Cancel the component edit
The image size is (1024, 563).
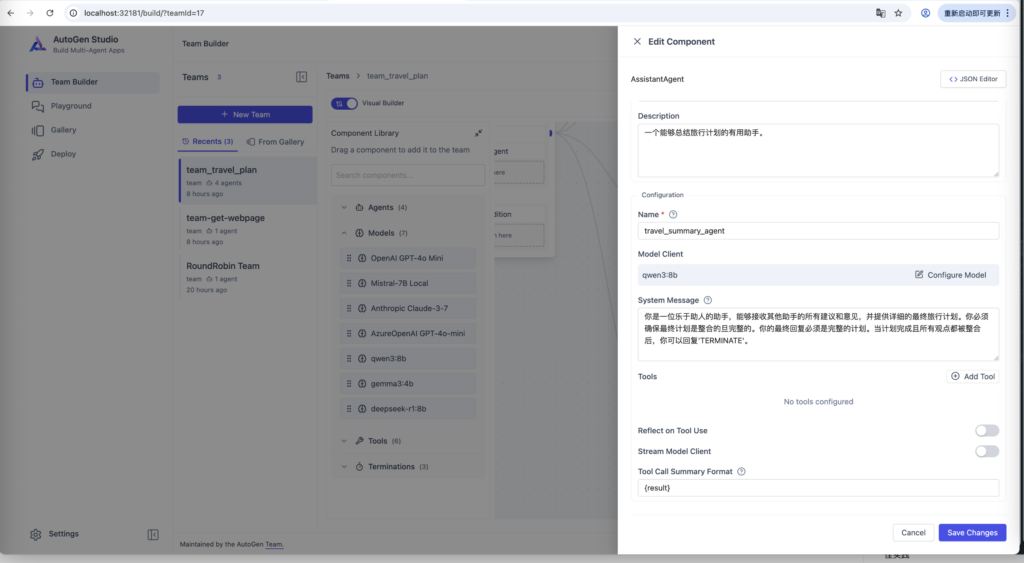(913, 532)
